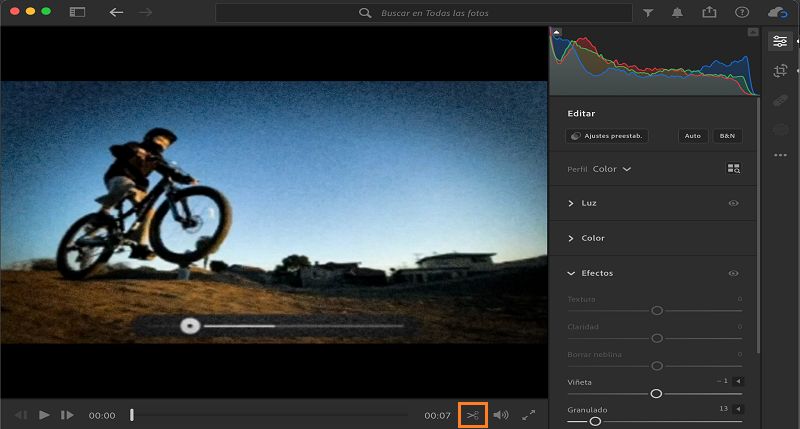Click the timeline playhead marker
Image resolution: width=800 pixels, height=429 pixels.
point(132,415)
